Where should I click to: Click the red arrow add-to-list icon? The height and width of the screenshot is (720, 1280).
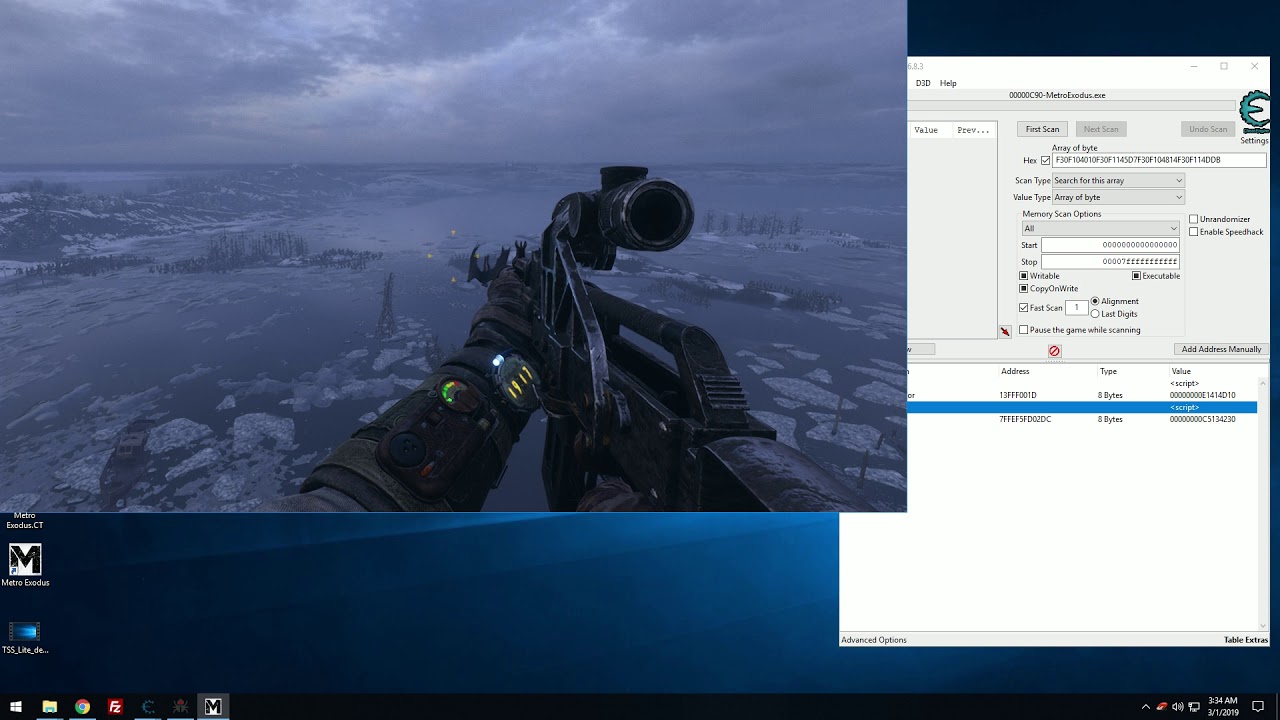tap(1005, 331)
